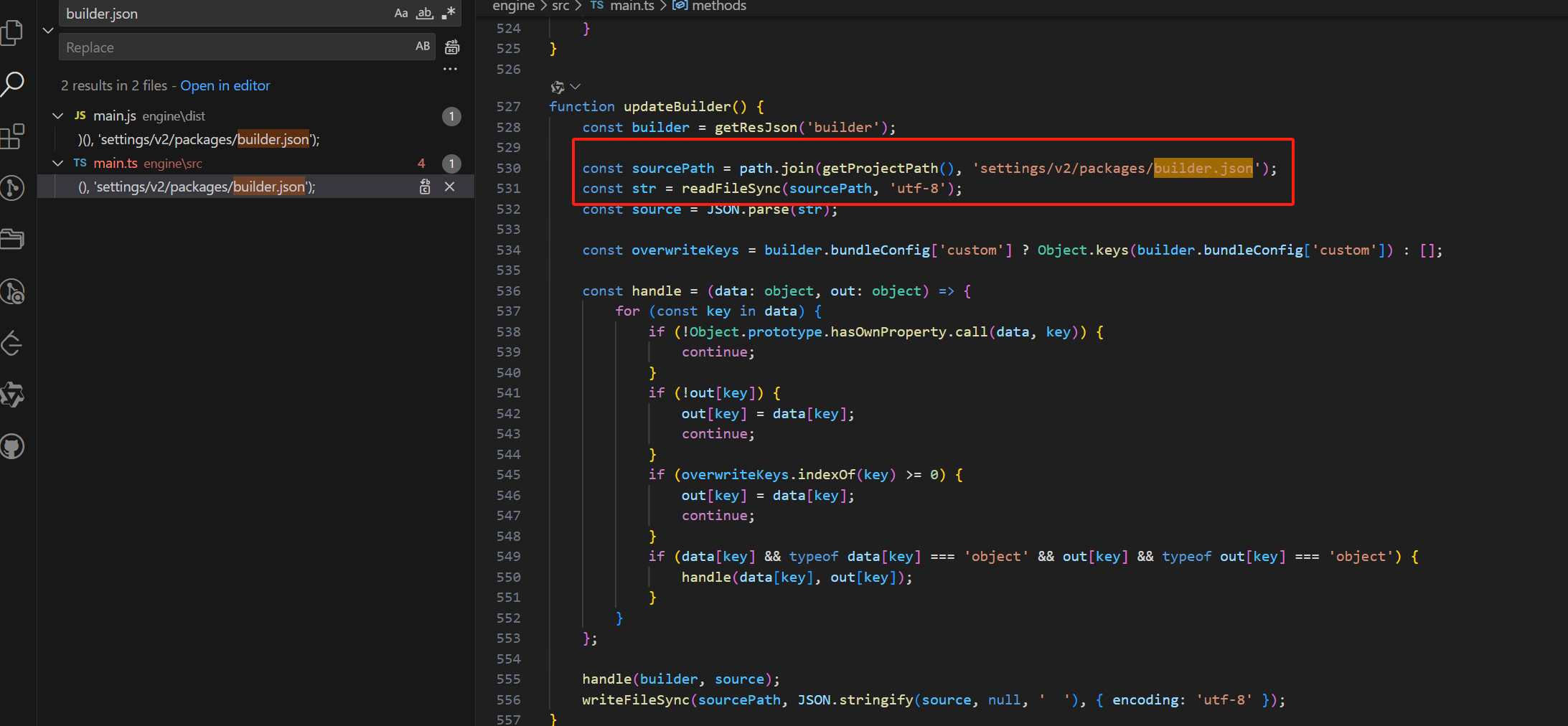This screenshot has height=726, width=1568.
Task: Click 'handle(builder, source)' on line 555
Action: pos(676,679)
